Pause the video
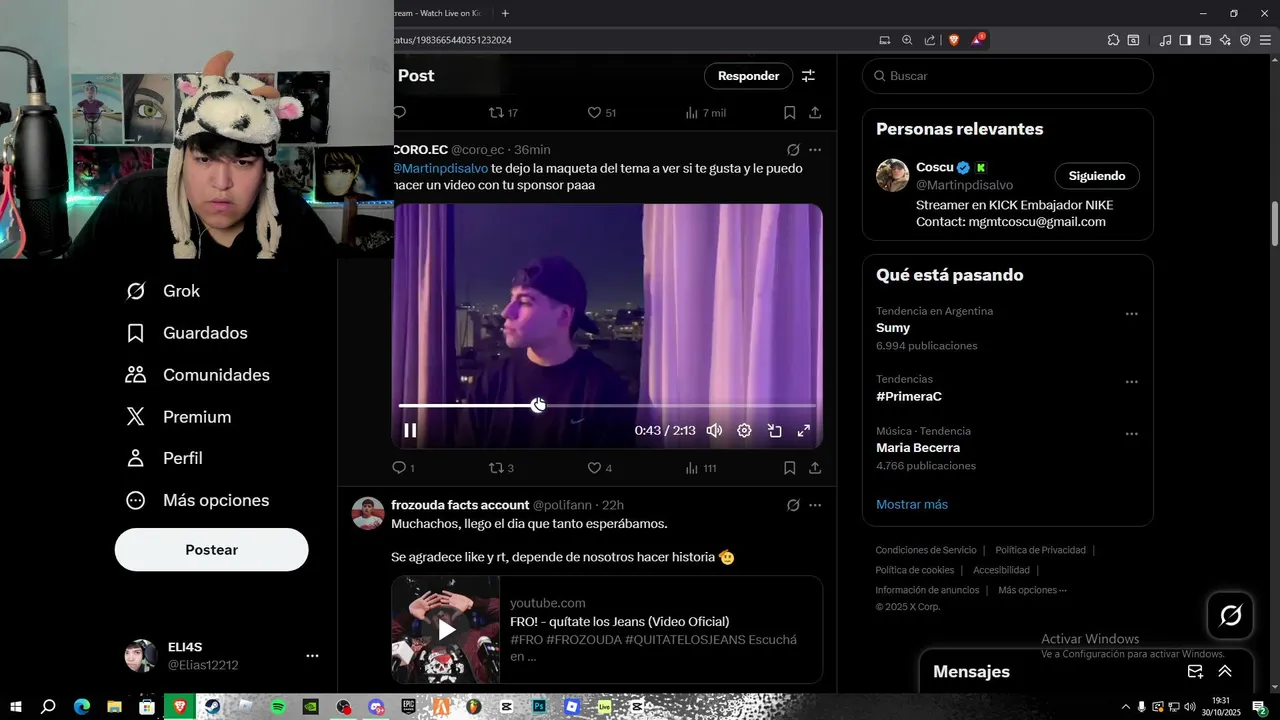The height and width of the screenshot is (720, 1280). click(x=410, y=431)
